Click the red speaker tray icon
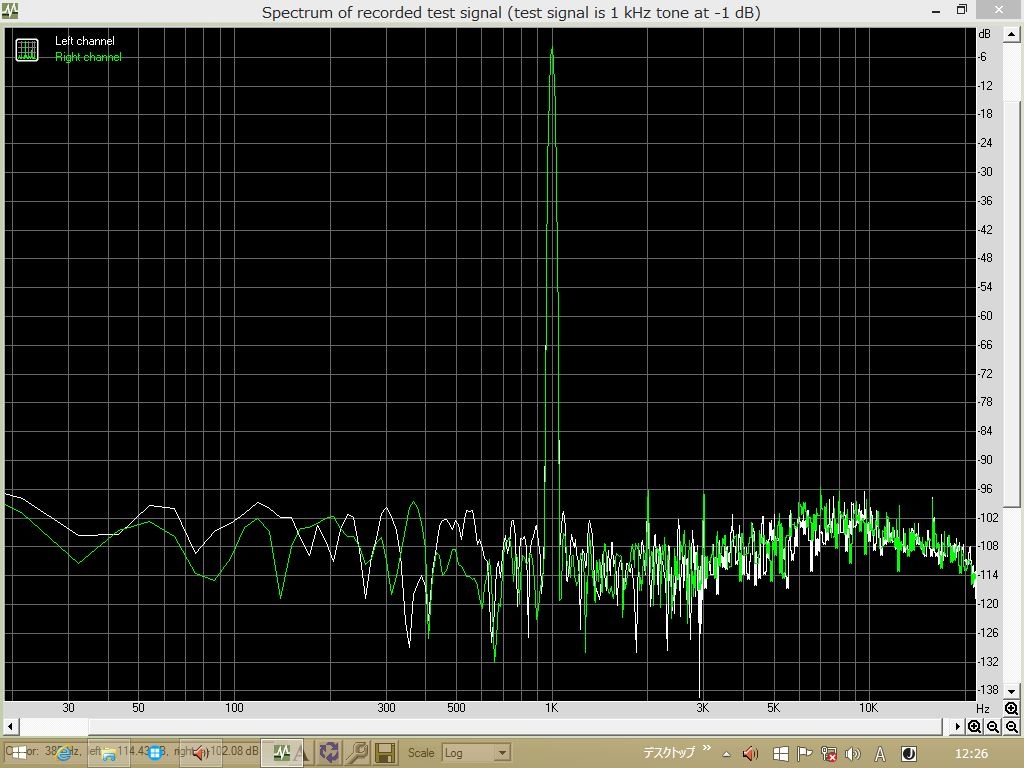The height and width of the screenshot is (768, 1024). pyautogui.click(x=750, y=754)
